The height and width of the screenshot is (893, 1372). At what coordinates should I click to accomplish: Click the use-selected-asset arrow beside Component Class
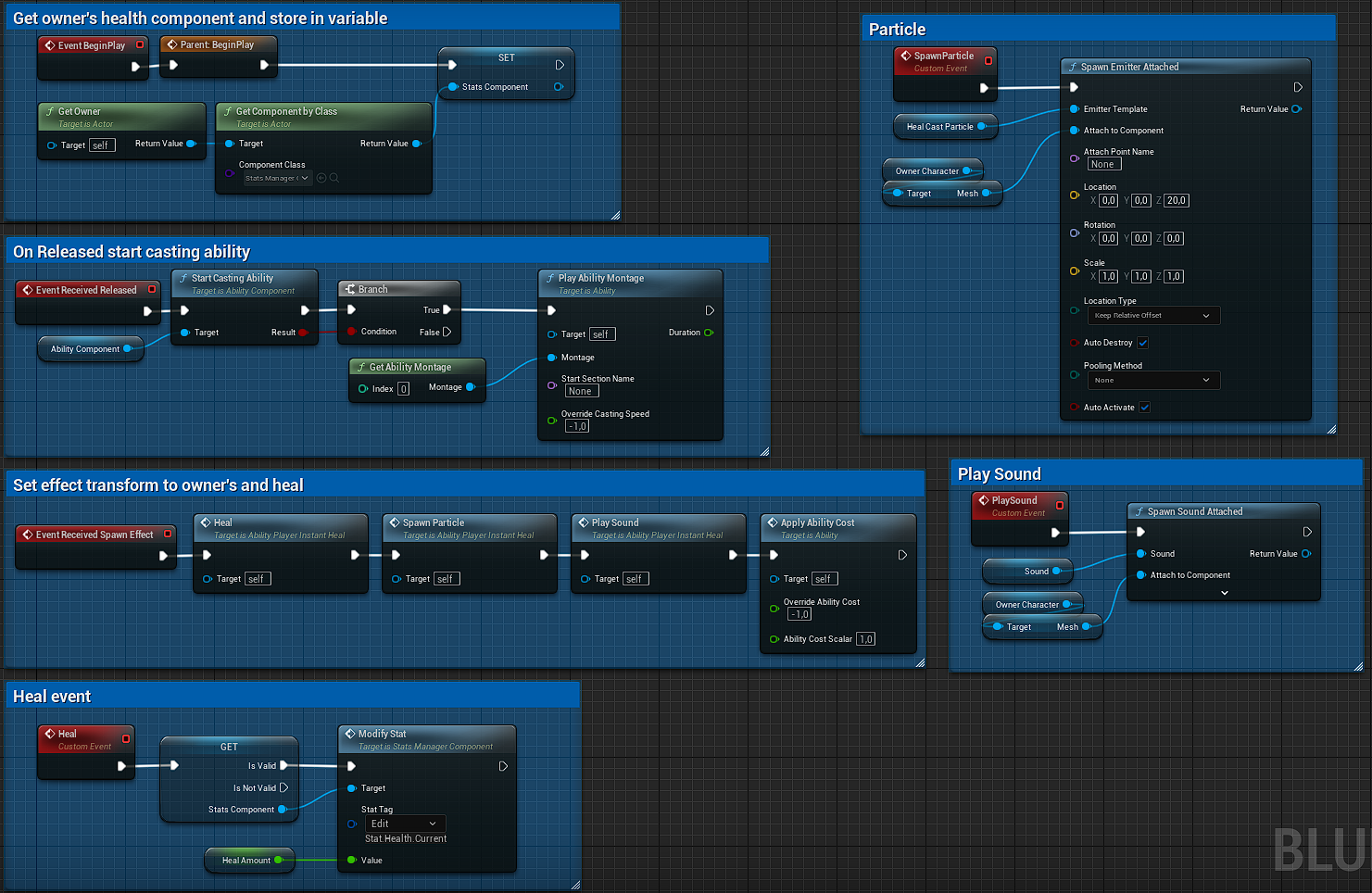[x=321, y=178]
